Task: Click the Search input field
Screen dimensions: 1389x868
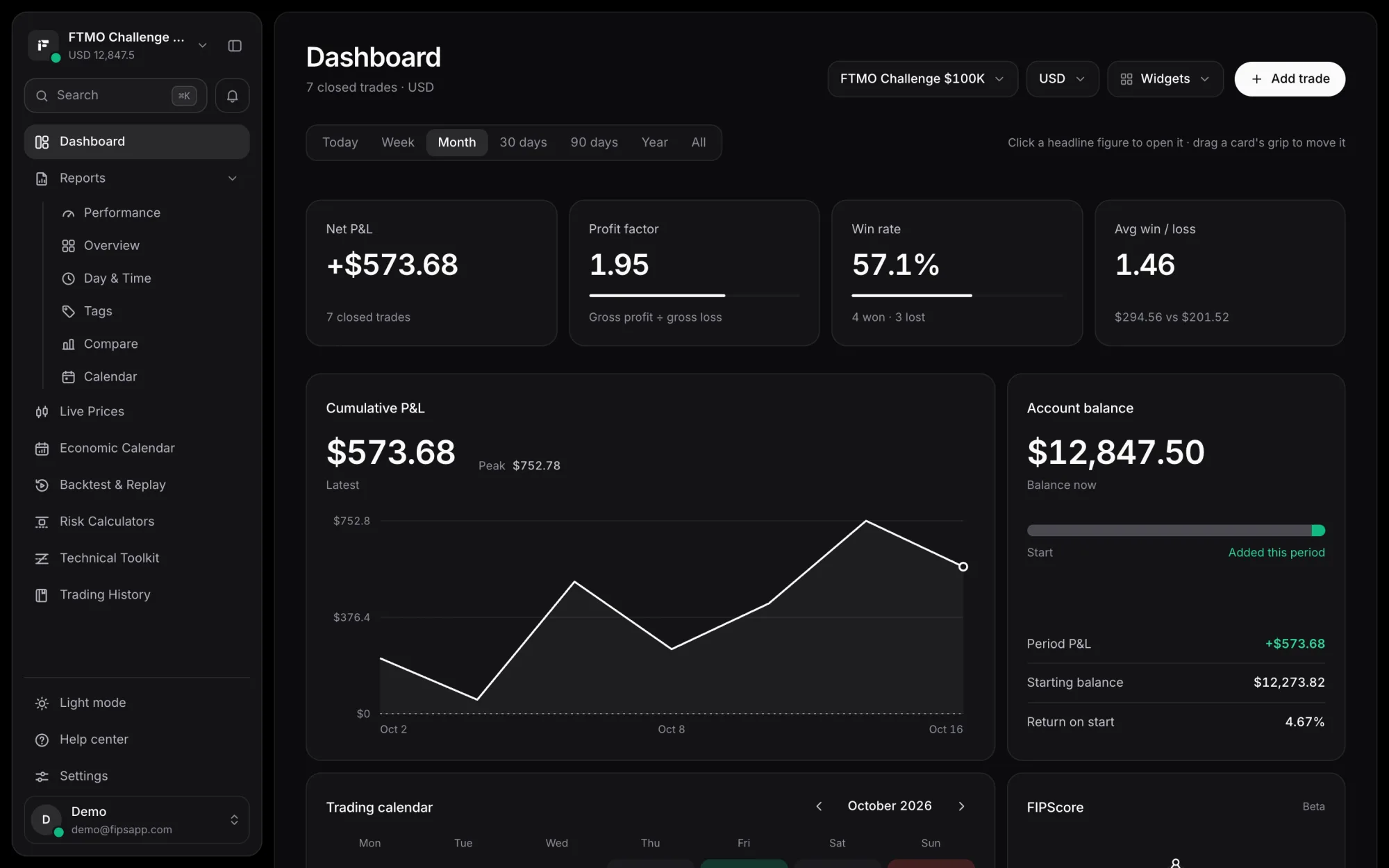Action: (x=115, y=96)
